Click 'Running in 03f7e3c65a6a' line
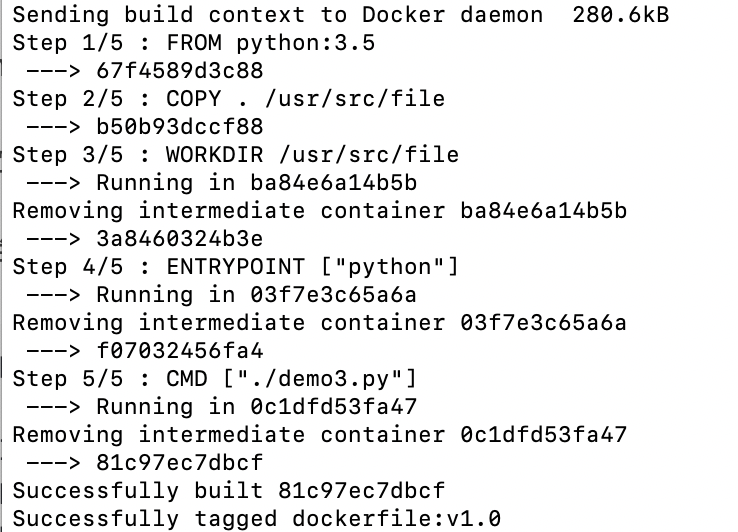This screenshot has width=738, height=532. pos(257,295)
